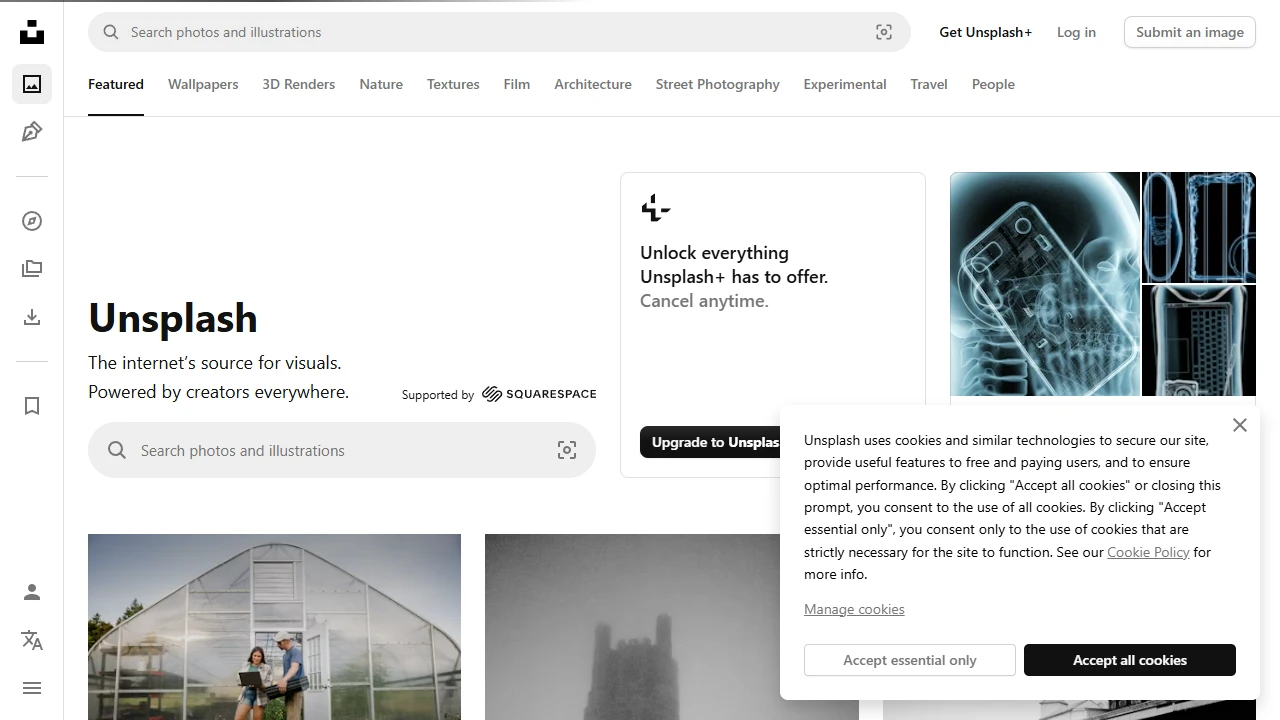Screen dimensions: 1280x720
Task: Open the greenhouse photo thumbnail
Action: (274, 627)
